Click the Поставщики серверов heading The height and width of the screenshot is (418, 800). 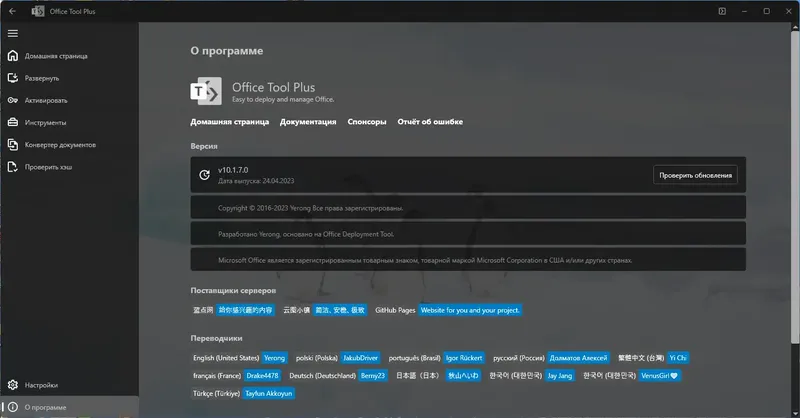233,290
